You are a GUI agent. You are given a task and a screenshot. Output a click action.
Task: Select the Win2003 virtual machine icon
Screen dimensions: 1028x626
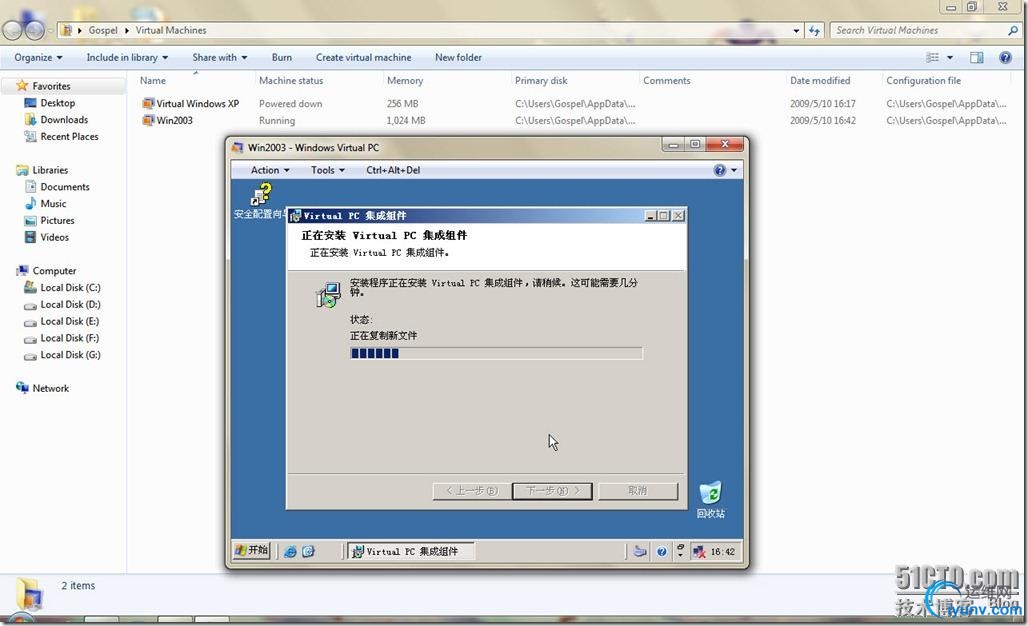tap(148, 121)
